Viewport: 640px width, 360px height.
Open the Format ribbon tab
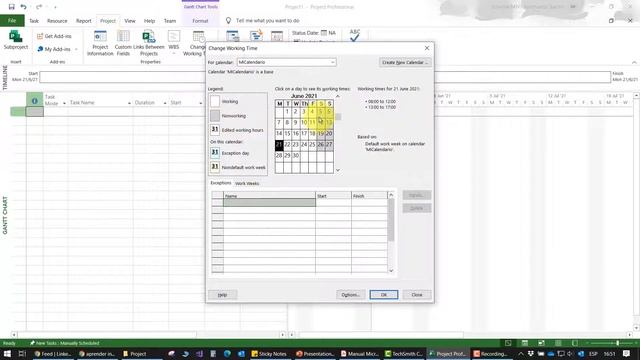click(200, 21)
